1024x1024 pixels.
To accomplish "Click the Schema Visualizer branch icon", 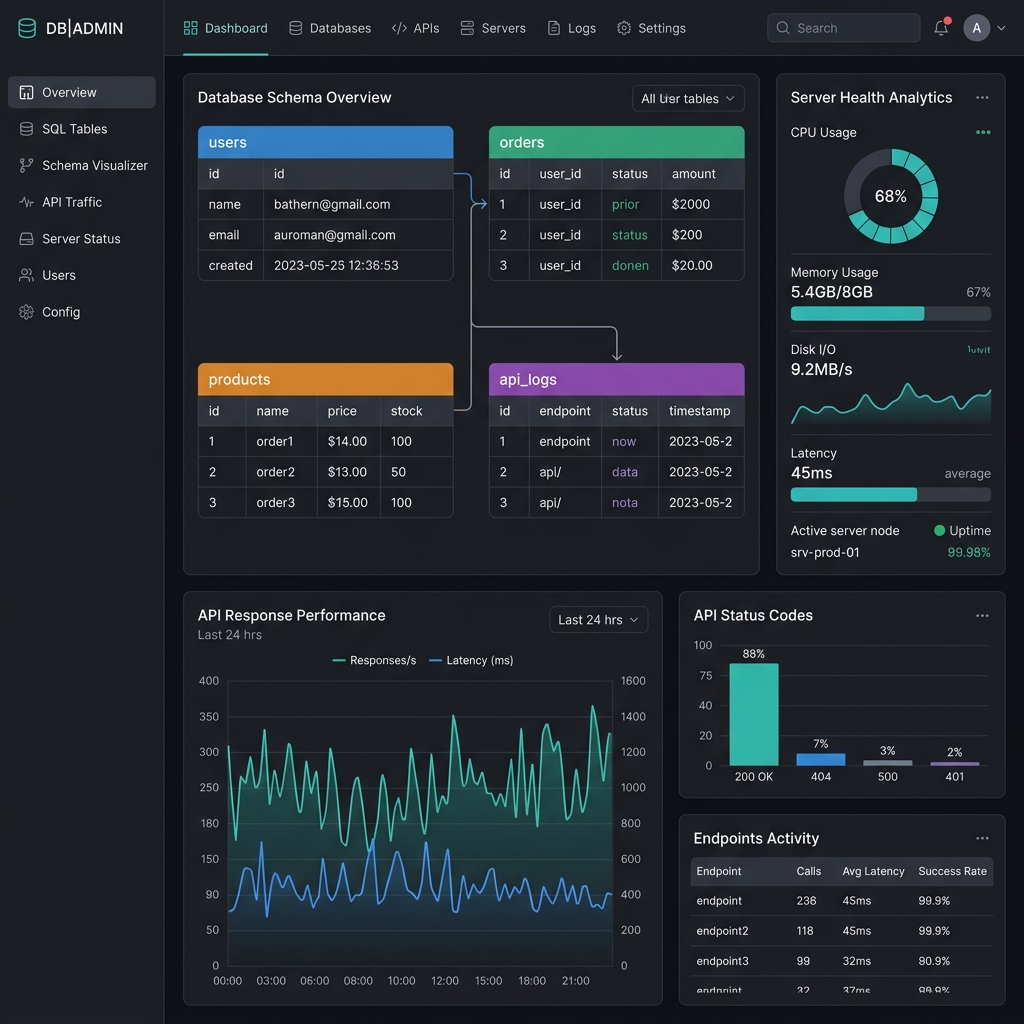I will coord(26,166).
